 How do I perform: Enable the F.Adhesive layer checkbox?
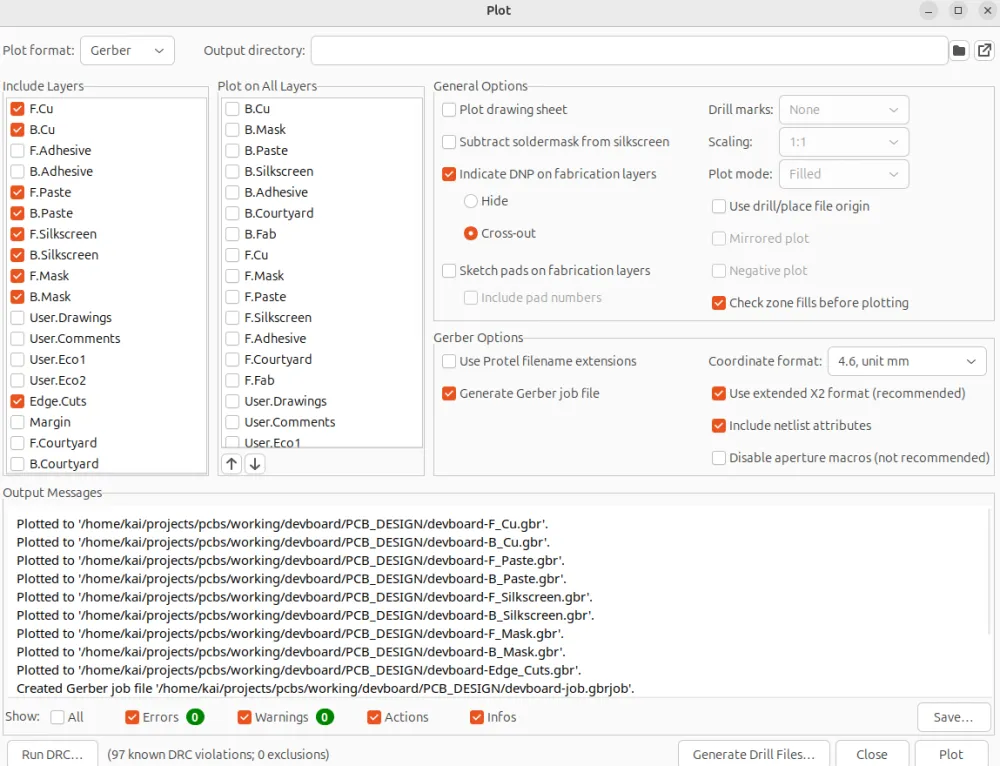click(18, 151)
